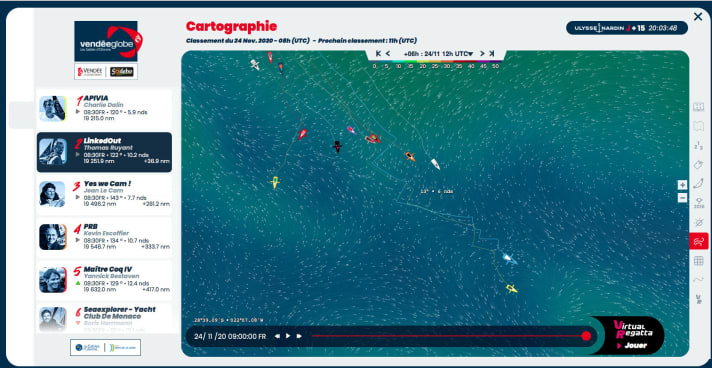Jump to first wind forecast step

(x=378, y=54)
